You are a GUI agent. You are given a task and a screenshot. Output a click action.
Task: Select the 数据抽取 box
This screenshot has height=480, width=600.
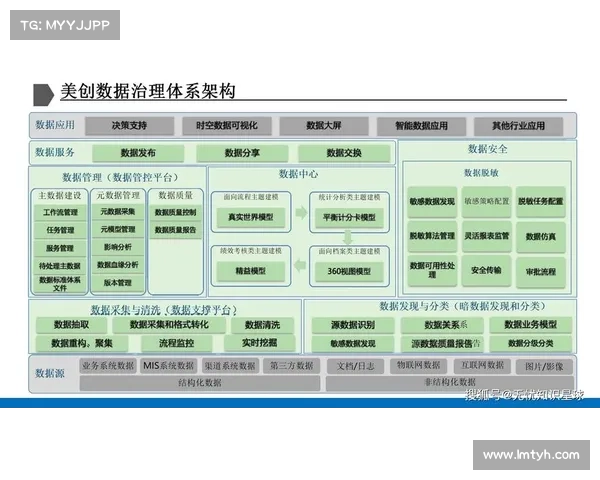(73, 325)
